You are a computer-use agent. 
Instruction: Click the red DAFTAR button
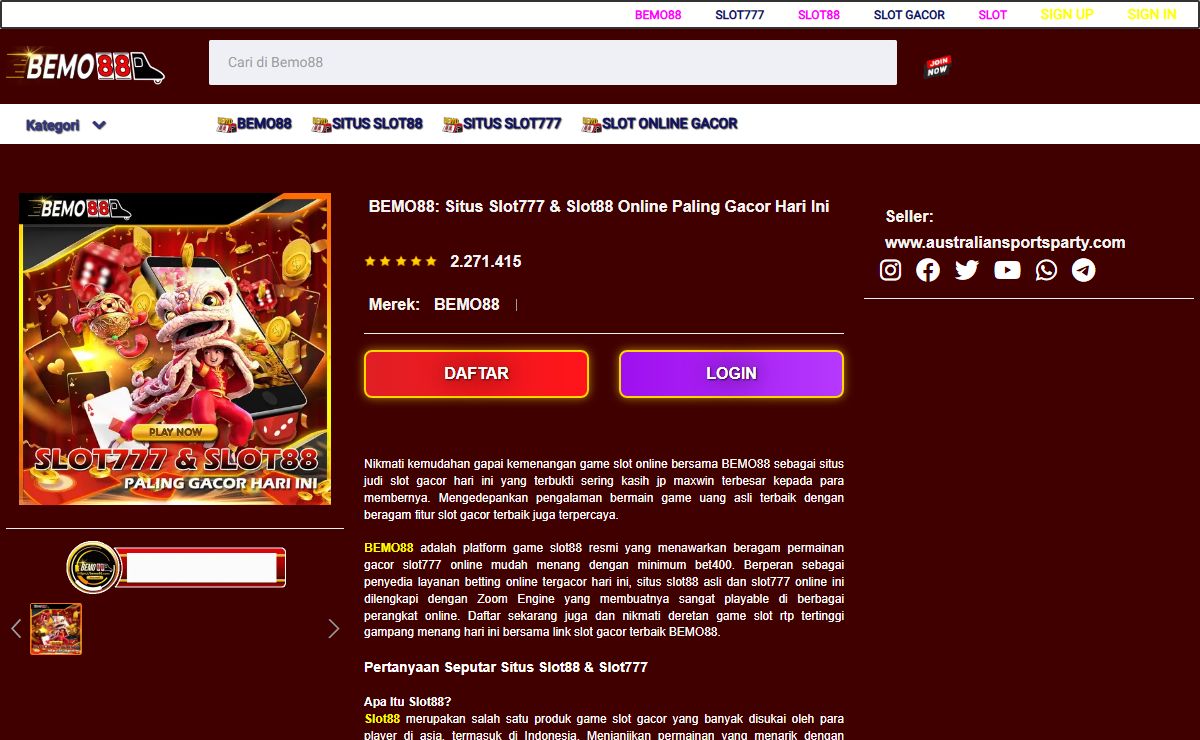pos(476,374)
